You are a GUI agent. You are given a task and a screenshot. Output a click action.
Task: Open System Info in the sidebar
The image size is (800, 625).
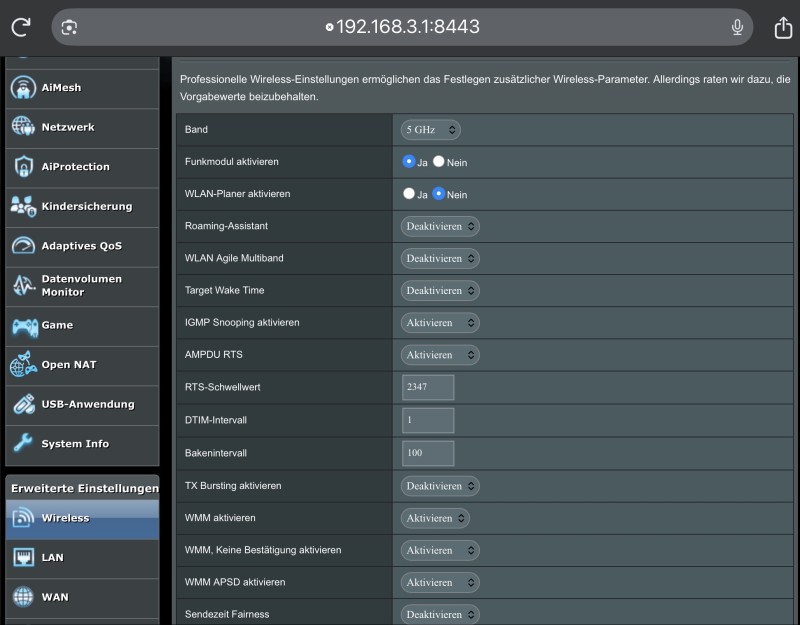pos(75,444)
